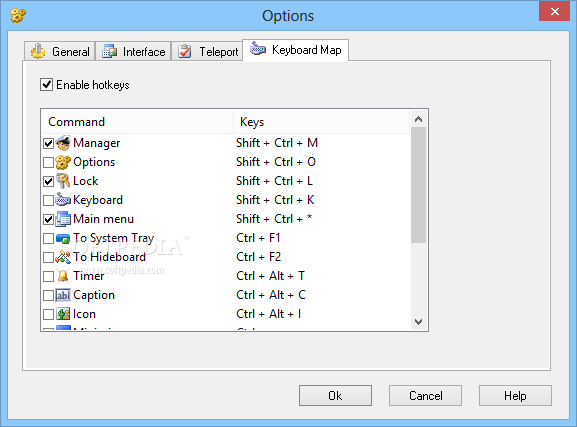Image resolution: width=577 pixels, height=427 pixels.
Task: Click the Timer bell icon
Action: pyautogui.click(x=63, y=276)
